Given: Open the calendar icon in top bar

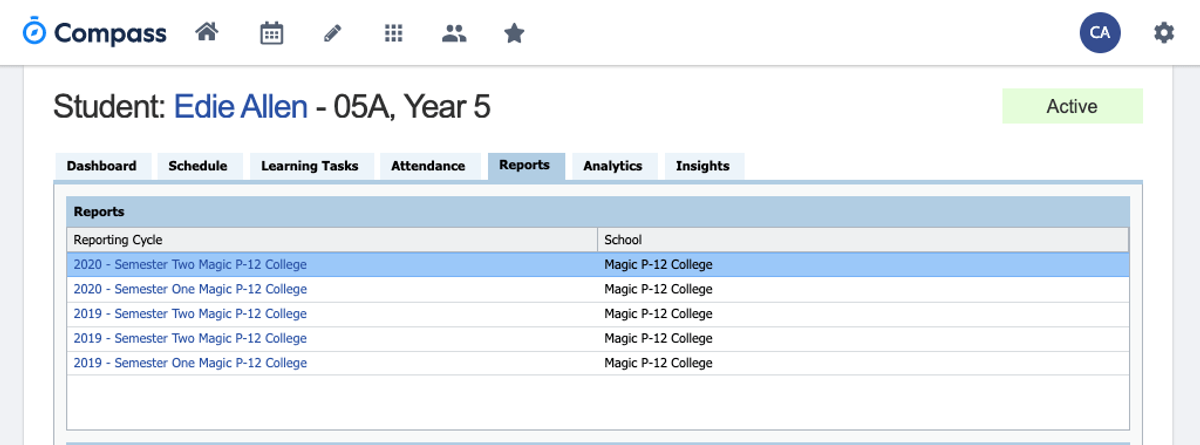Looking at the screenshot, I should coord(271,33).
